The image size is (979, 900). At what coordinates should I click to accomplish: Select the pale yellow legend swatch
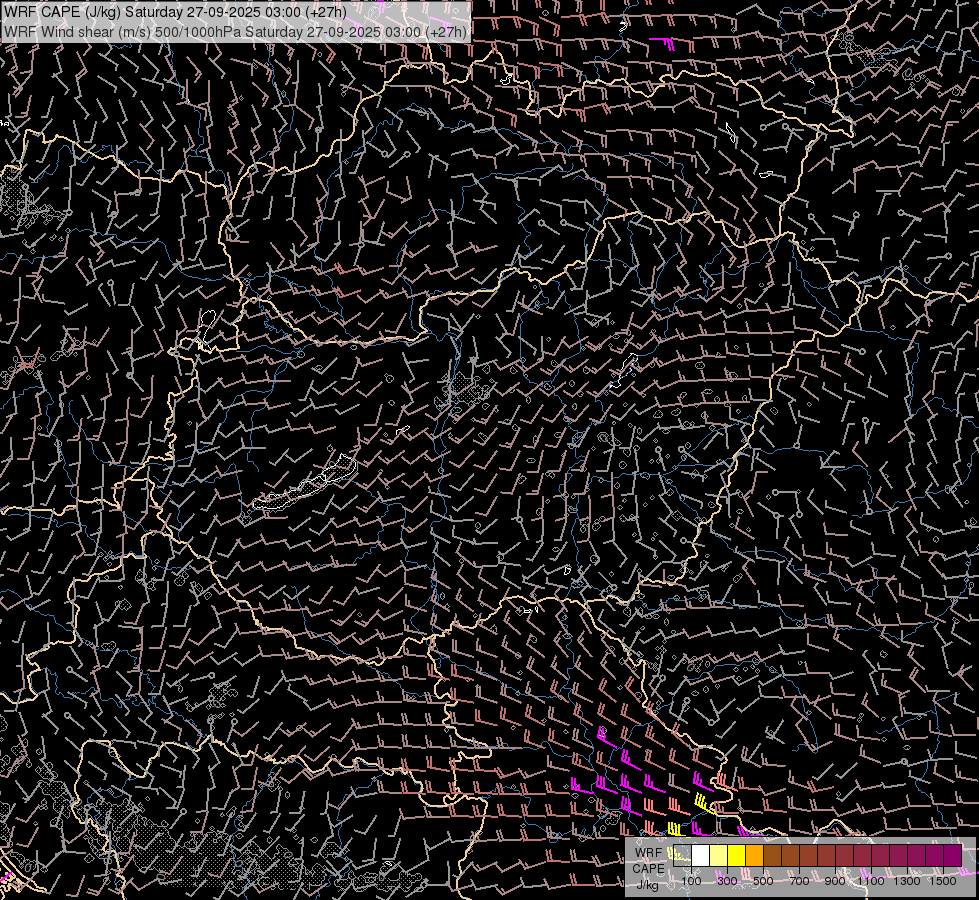pyautogui.click(x=718, y=856)
